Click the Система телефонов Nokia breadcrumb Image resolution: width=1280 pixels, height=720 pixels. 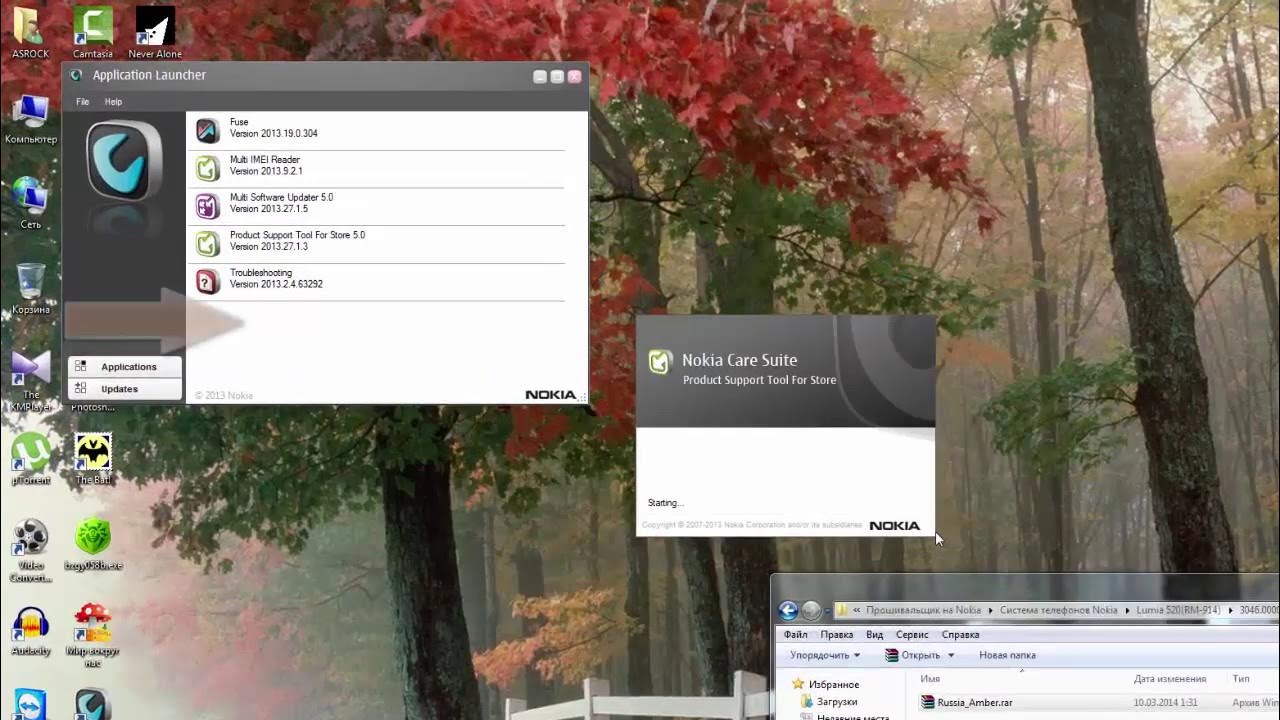pos(1058,610)
